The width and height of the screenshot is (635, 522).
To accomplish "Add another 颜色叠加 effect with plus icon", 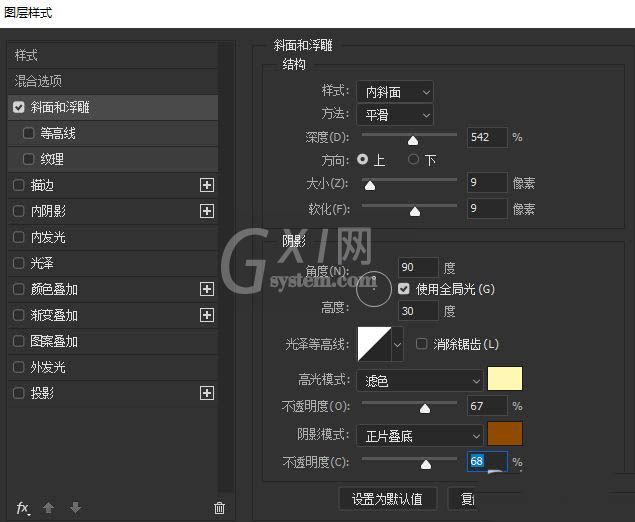I will pos(207,289).
